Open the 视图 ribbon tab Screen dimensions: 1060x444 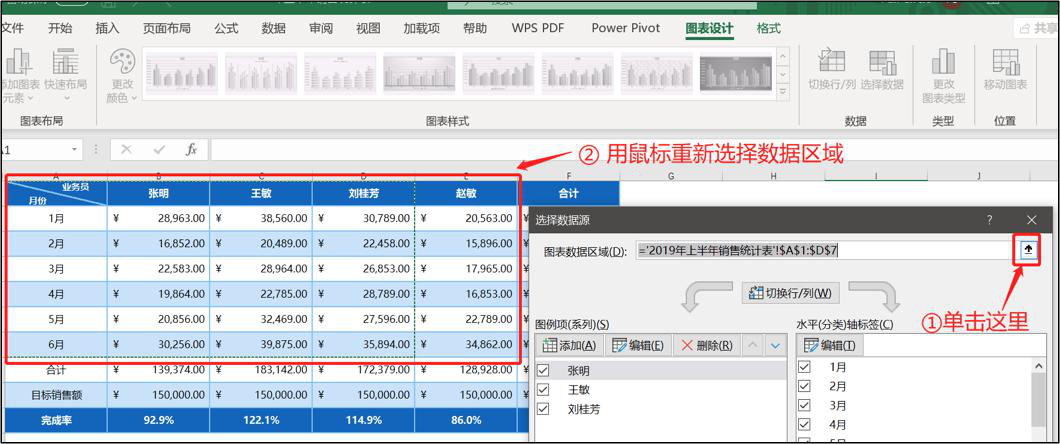368,28
